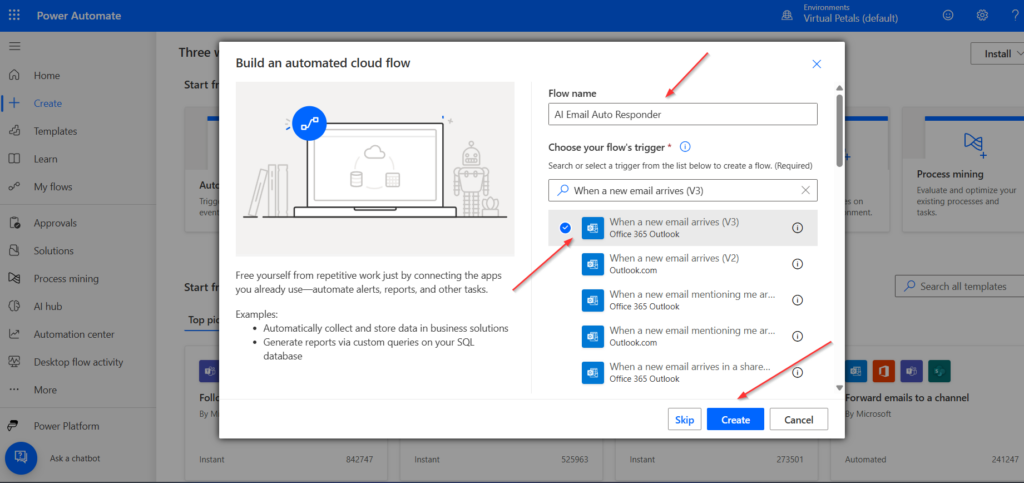Select Create in the sidebar
The image size is (1024, 483).
(x=48, y=103)
